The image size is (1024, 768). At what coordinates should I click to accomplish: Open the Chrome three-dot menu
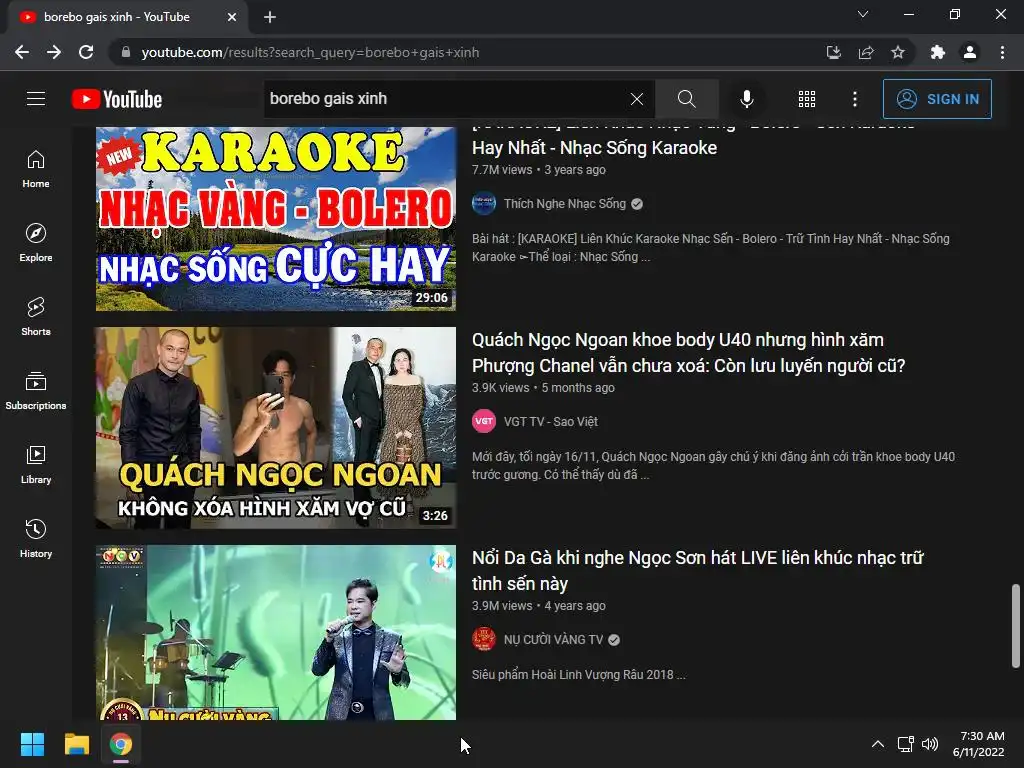pyautogui.click(x=1002, y=52)
